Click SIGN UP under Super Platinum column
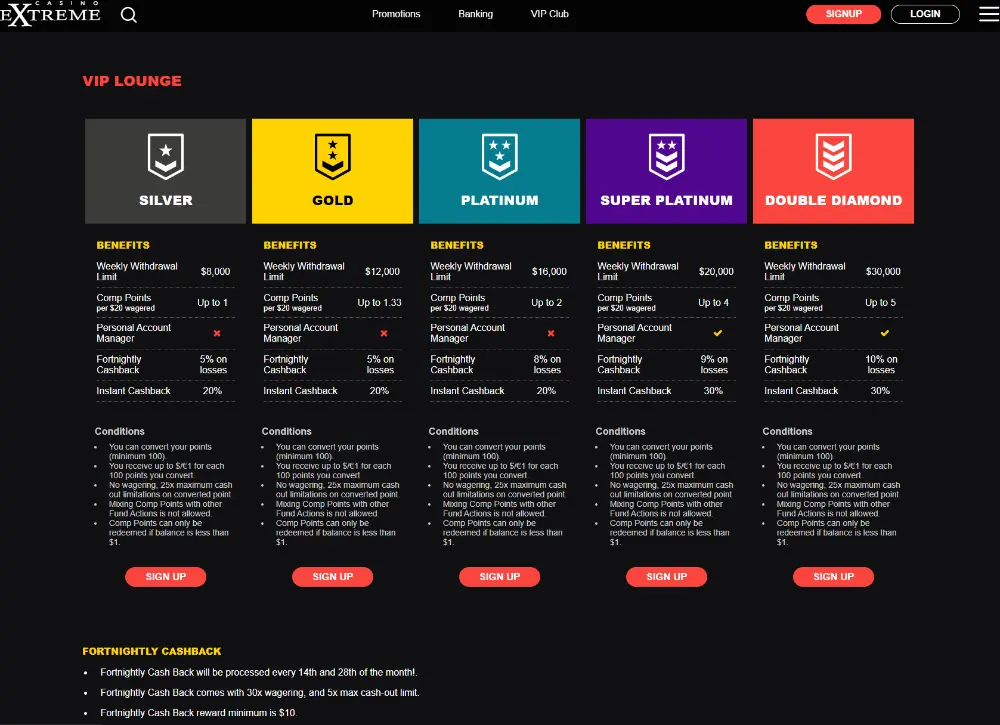 point(666,576)
